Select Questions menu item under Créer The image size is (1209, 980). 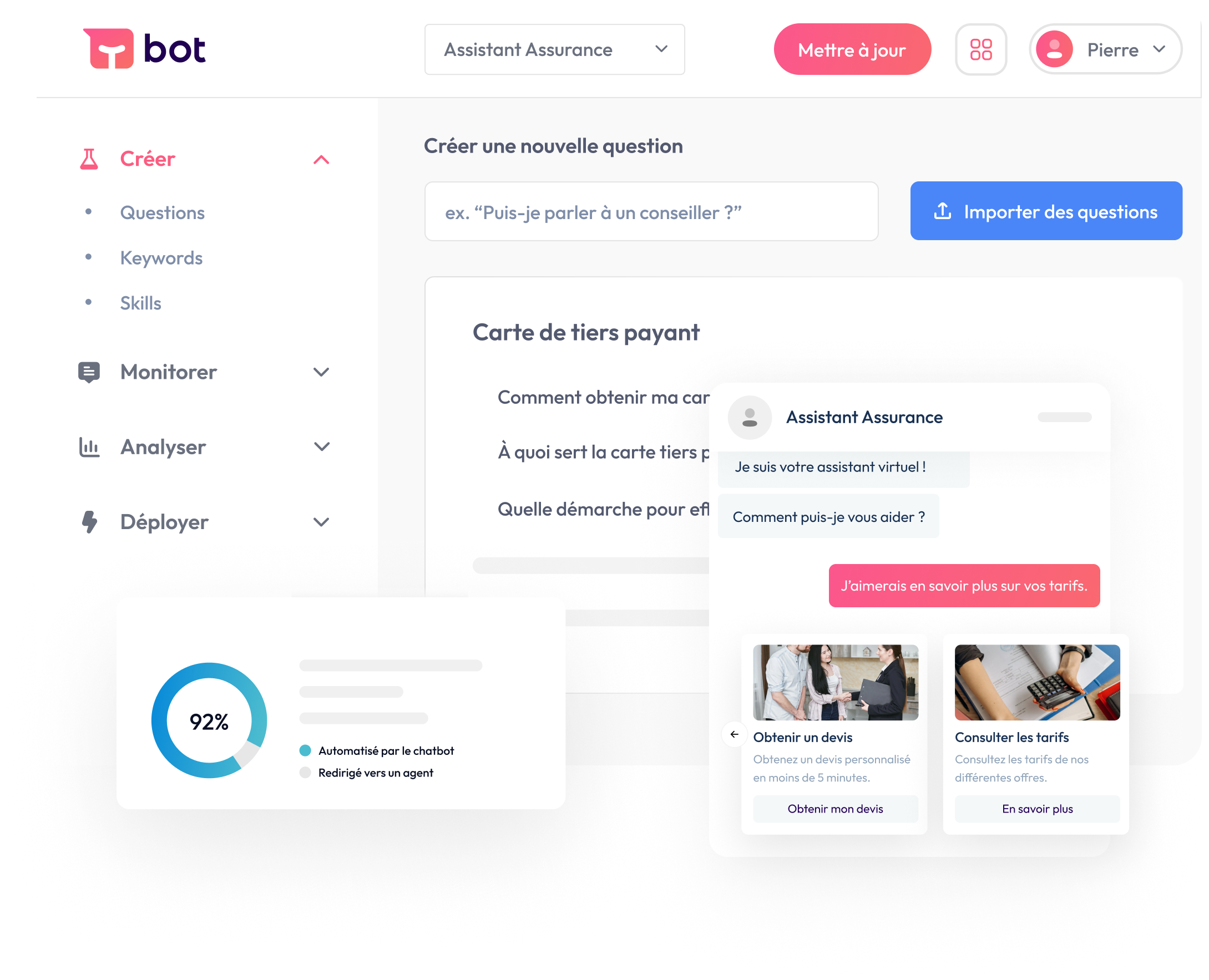(162, 212)
